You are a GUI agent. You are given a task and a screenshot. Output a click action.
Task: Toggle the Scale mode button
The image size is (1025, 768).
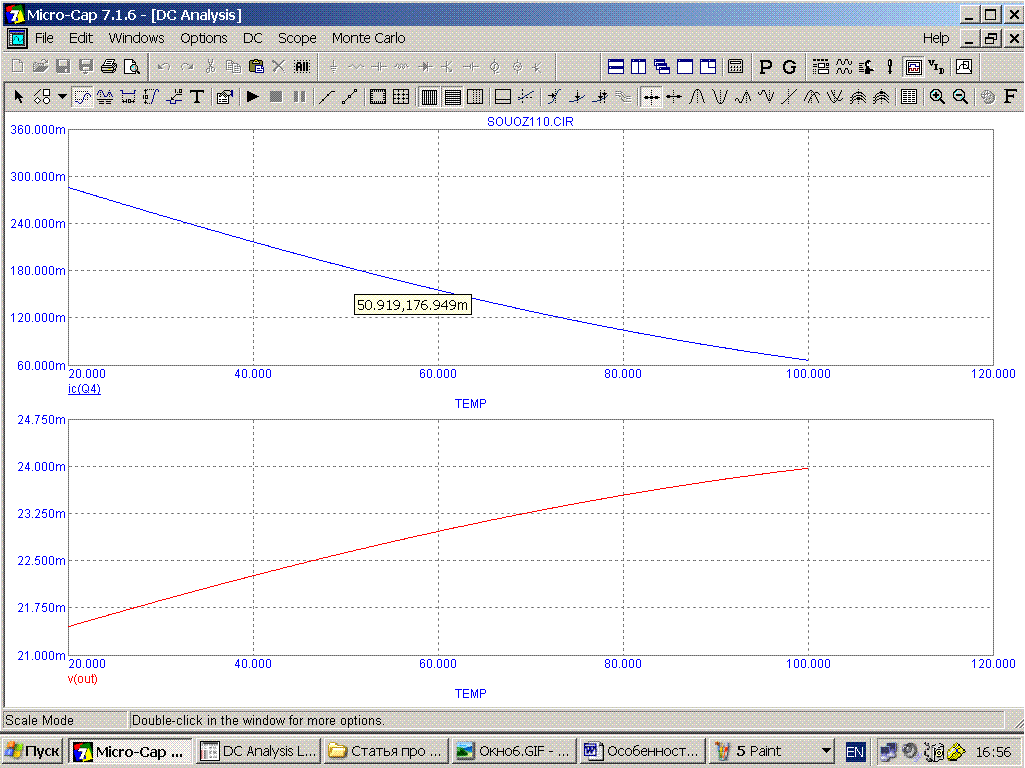click(x=82, y=97)
